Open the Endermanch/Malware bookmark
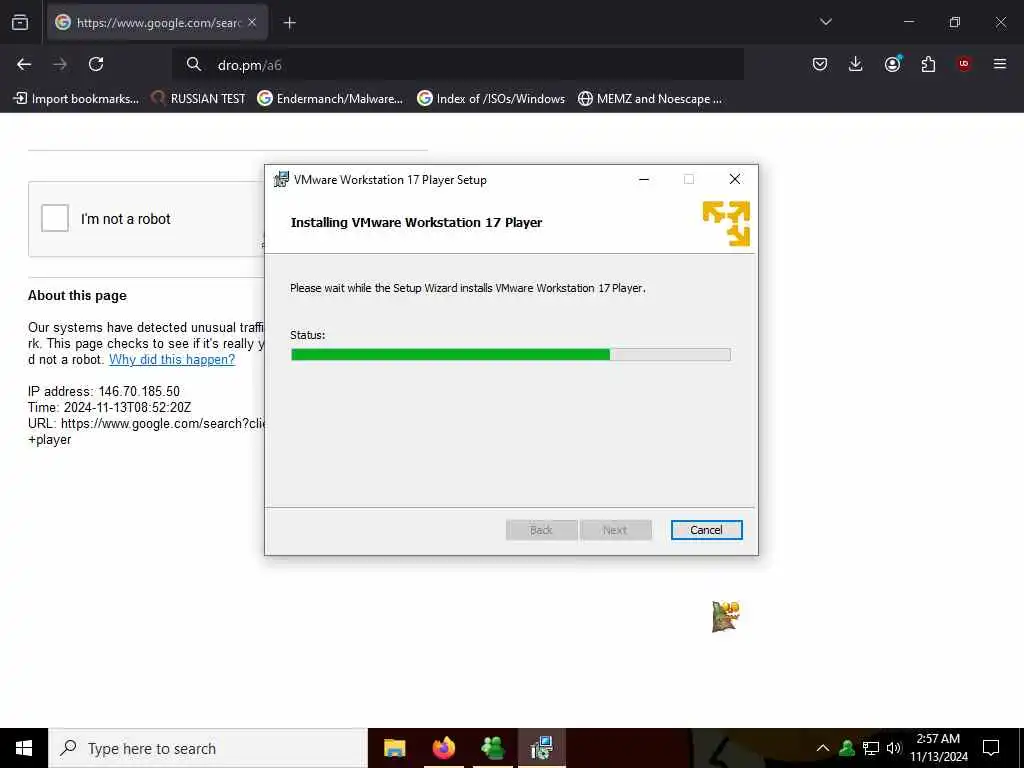 330,99
